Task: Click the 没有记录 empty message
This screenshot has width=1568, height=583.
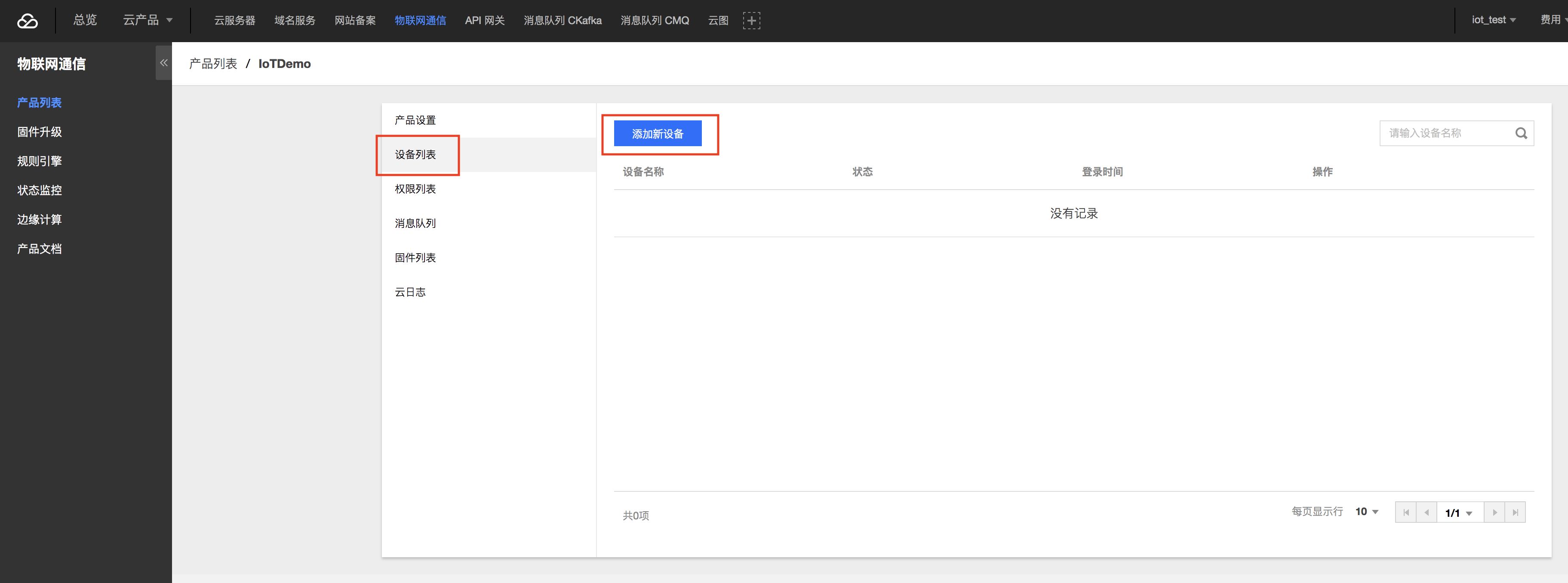Action: (x=1074, y=214)
